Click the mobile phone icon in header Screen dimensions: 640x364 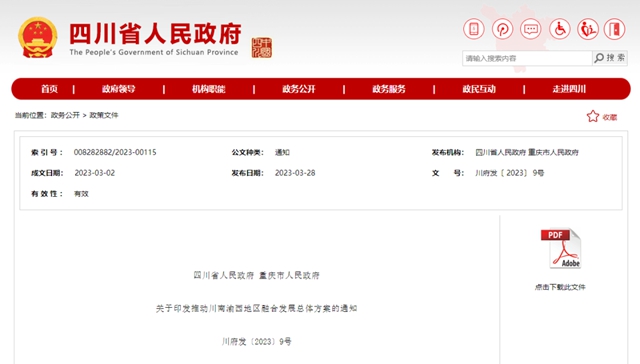473,29
